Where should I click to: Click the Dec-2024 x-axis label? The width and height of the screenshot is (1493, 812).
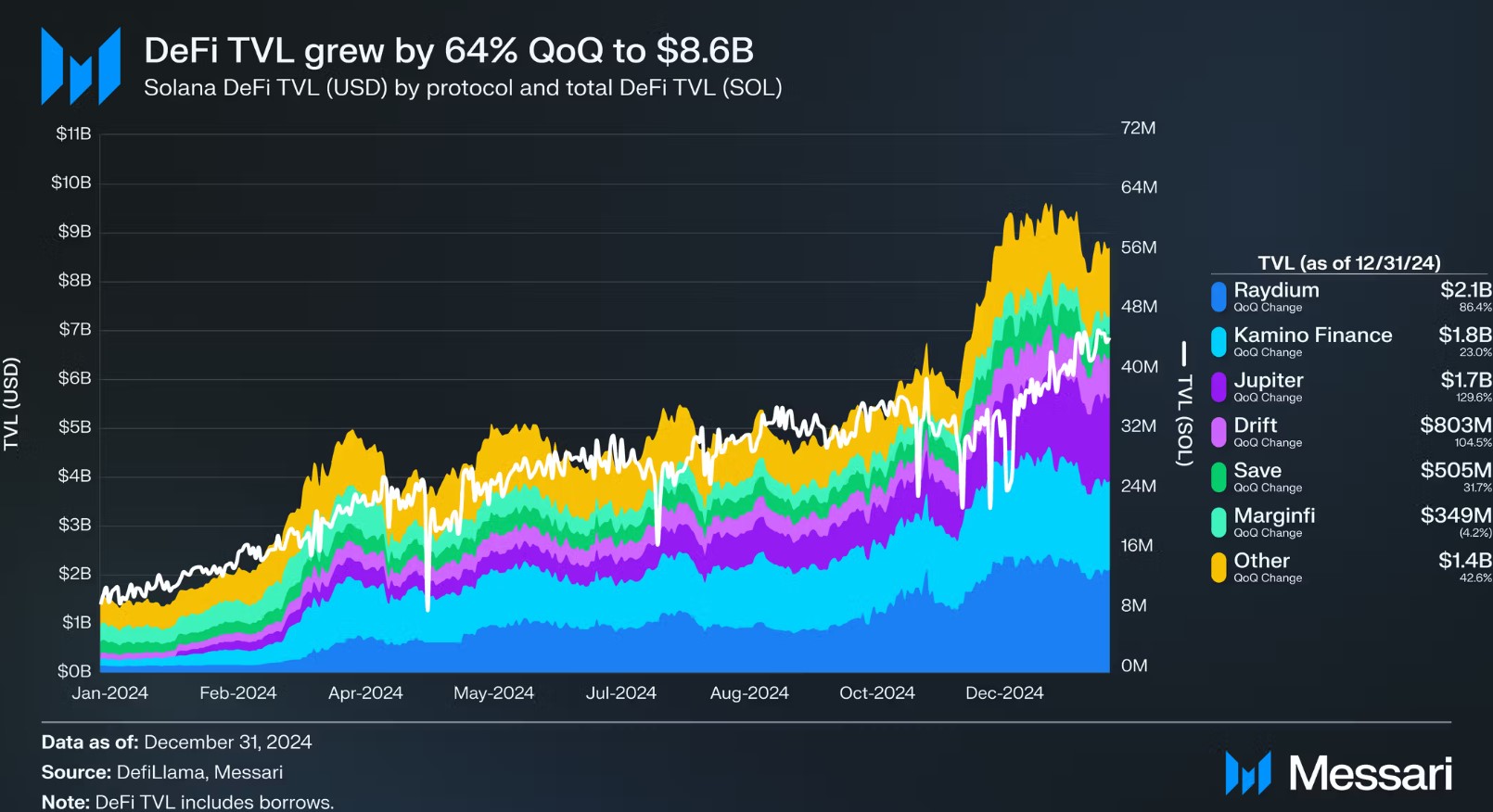[1004, 693]
